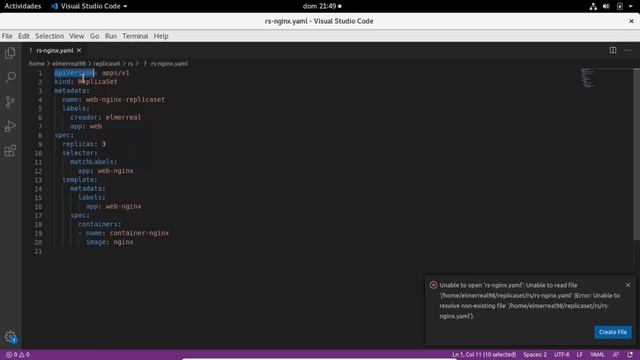Open the Extensions view

(10, 151)
